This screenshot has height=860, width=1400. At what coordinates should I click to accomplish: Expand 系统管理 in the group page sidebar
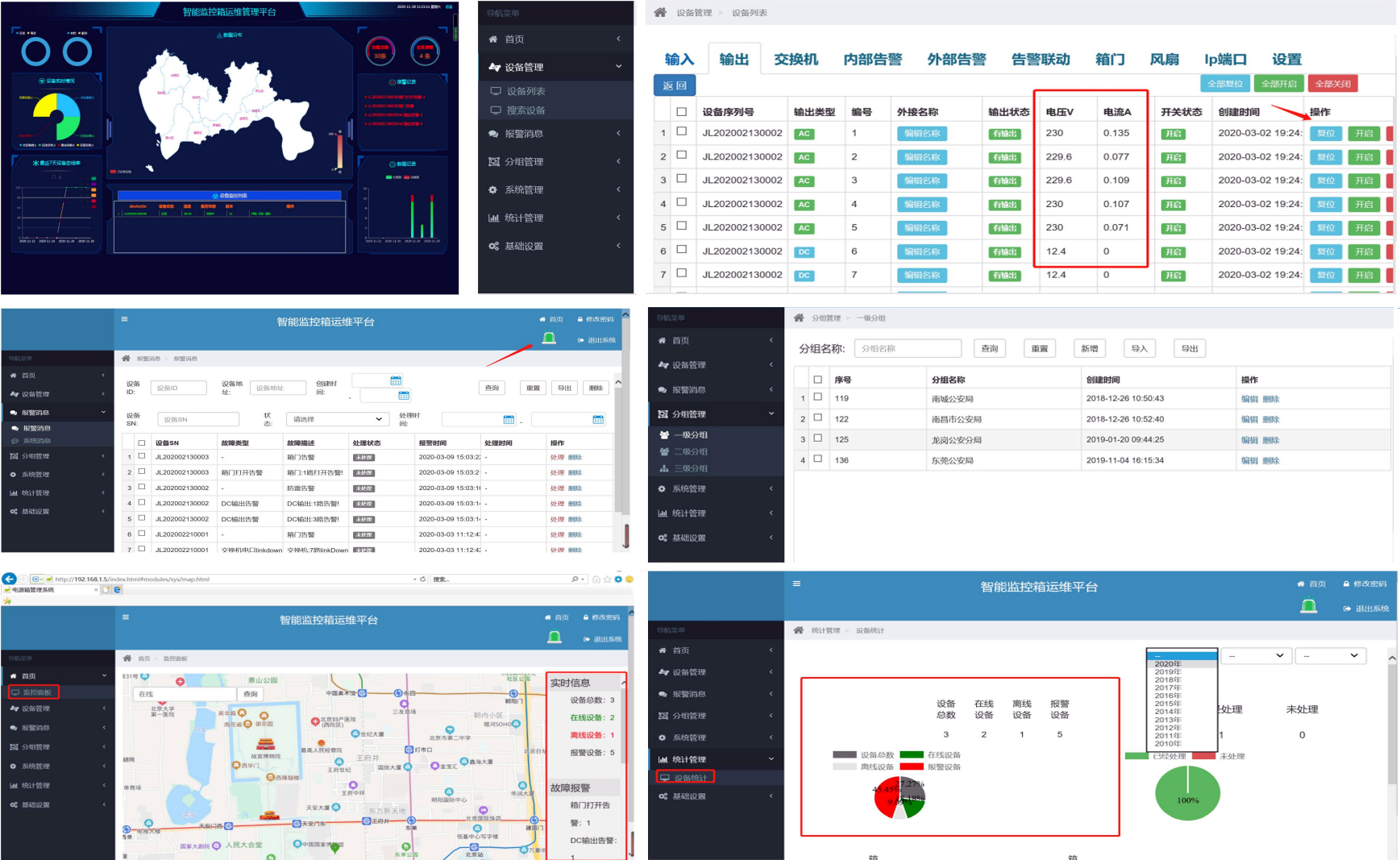[771, 488]
